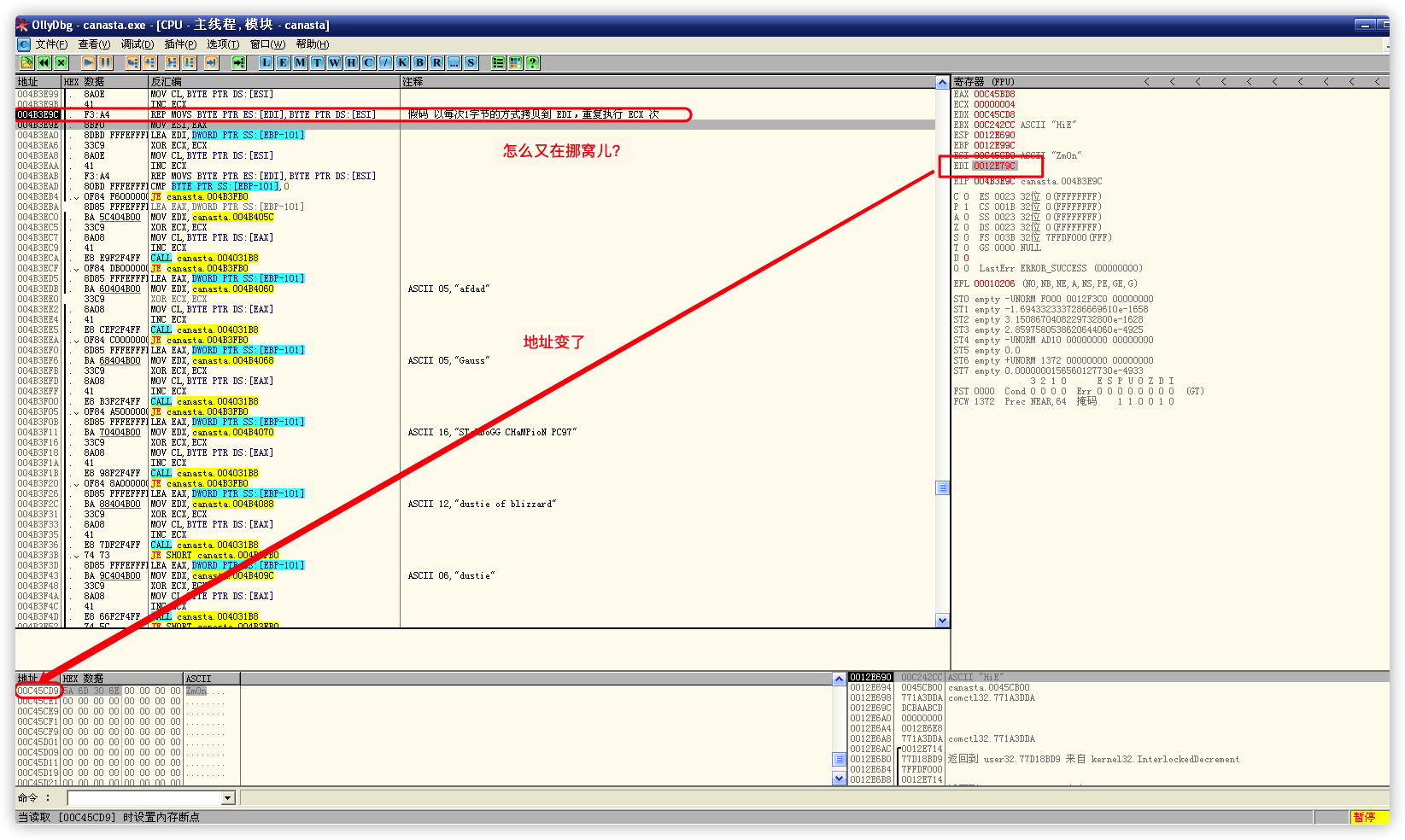Open Memory map with M button
This screenshot has width=1405, height=840.
click(300, 62)
